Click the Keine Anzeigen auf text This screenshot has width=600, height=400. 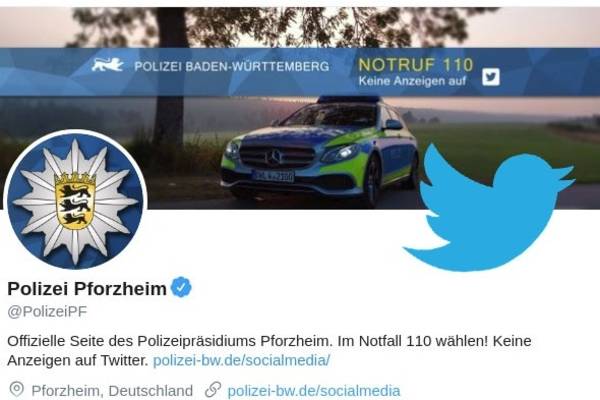pyautogui.click(x=412, y=81)
